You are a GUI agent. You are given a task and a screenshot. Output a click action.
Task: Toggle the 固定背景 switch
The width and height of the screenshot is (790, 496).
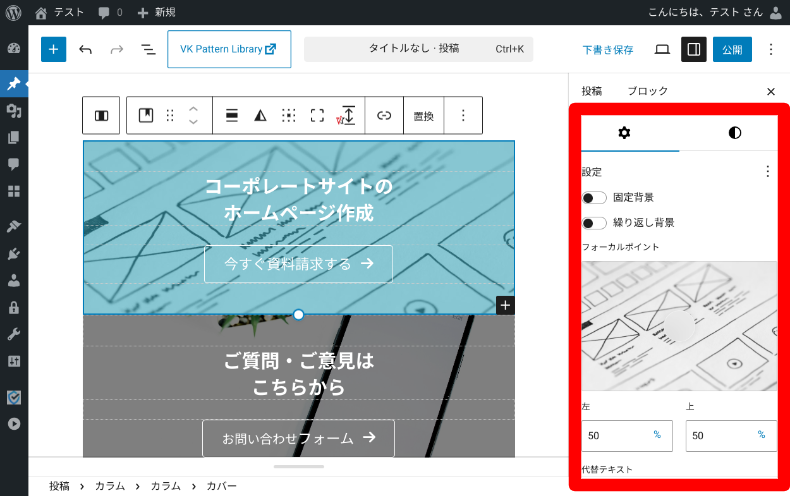pos(594,198)
